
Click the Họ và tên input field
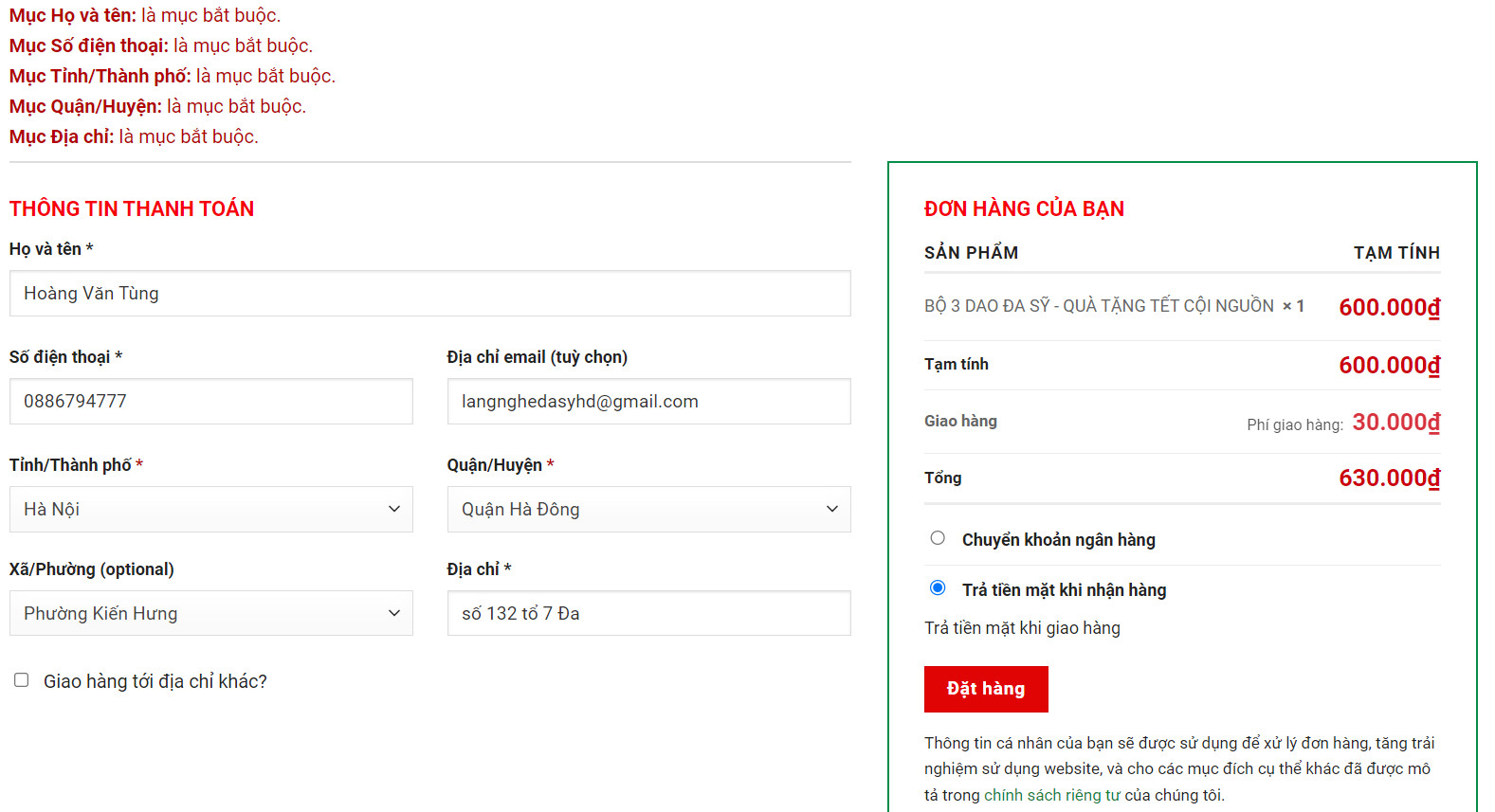point(429,294)
